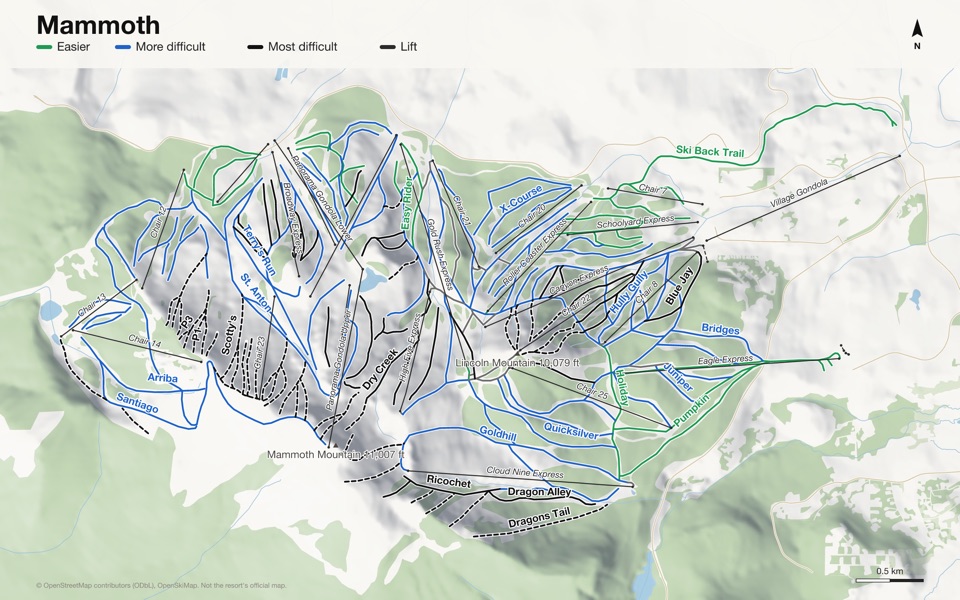
Task: Click the 'Gold Rush Express' lift label
Action: click(439, 254)
